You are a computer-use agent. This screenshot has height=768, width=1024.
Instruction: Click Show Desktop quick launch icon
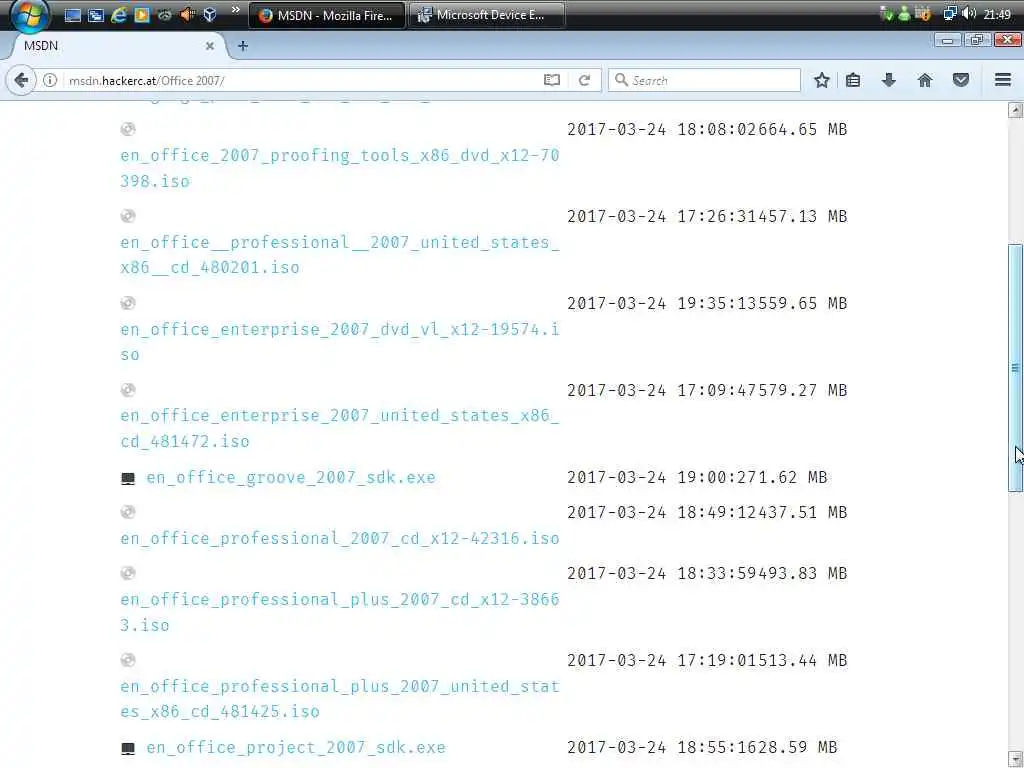pos(72,15)
